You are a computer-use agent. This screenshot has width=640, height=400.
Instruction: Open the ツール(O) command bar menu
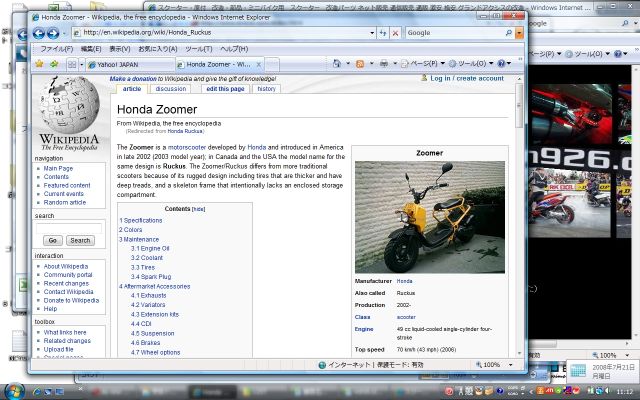[x=471, y=64]
